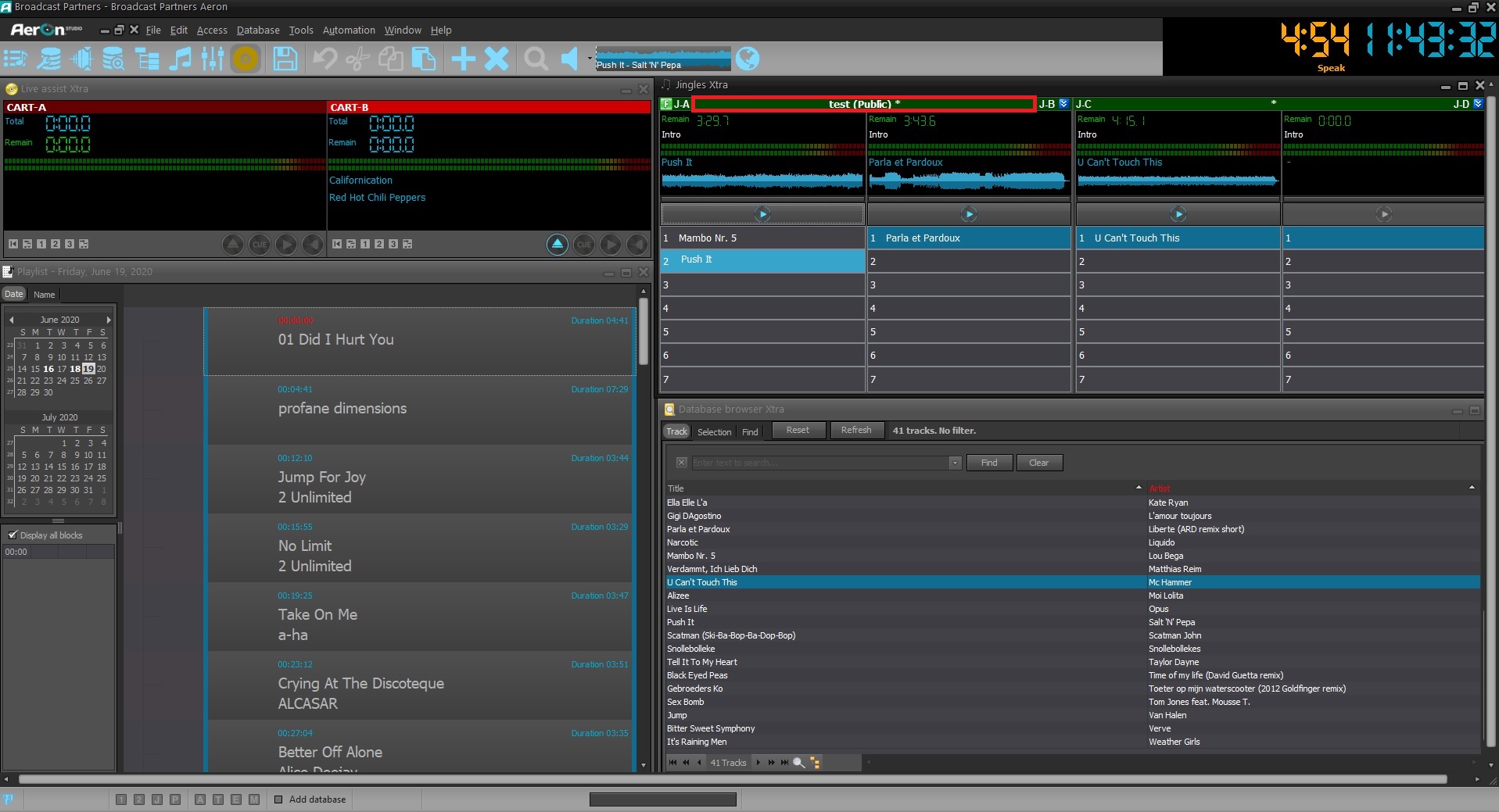
Task: Click the magnifier search icon in the toolbar
Action: 536,59
